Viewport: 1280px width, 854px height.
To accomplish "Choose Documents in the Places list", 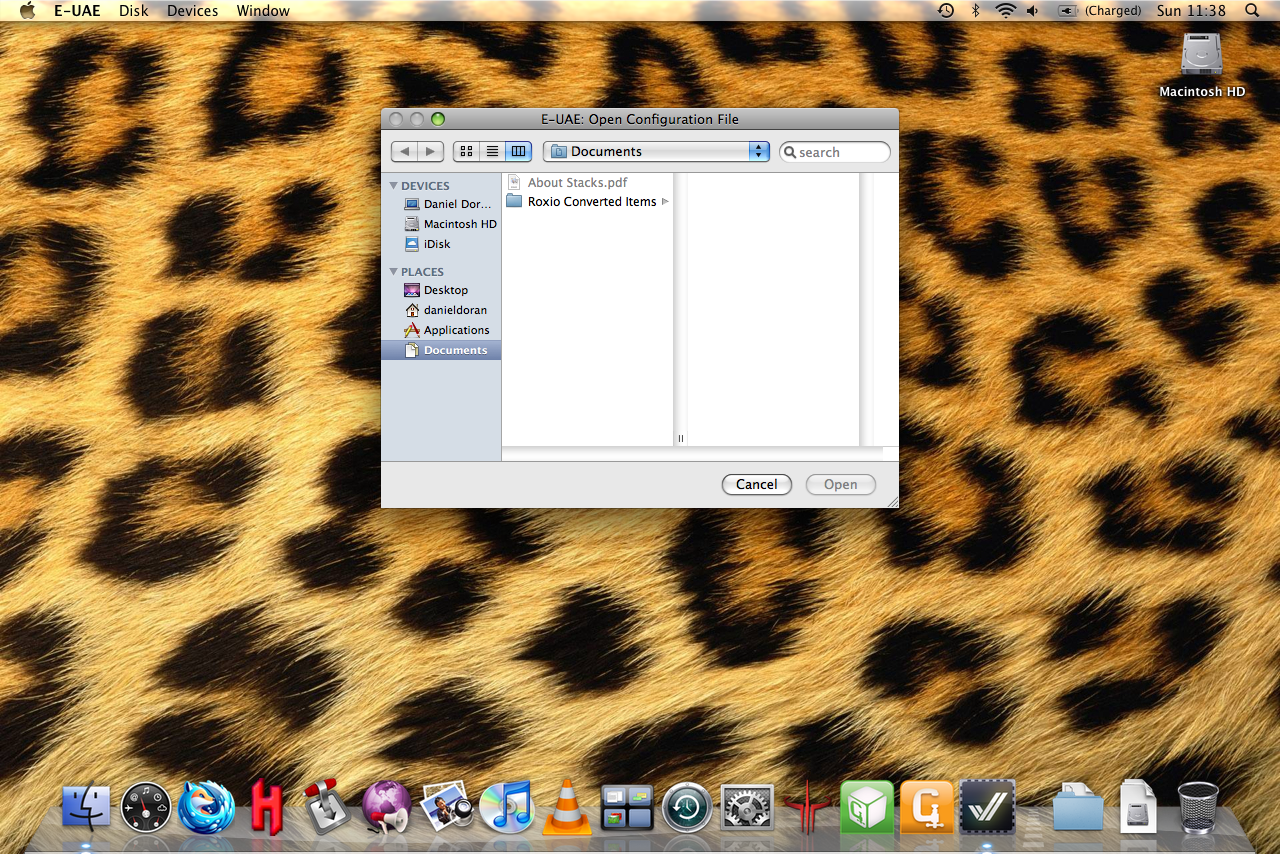I will pos(441,350).
